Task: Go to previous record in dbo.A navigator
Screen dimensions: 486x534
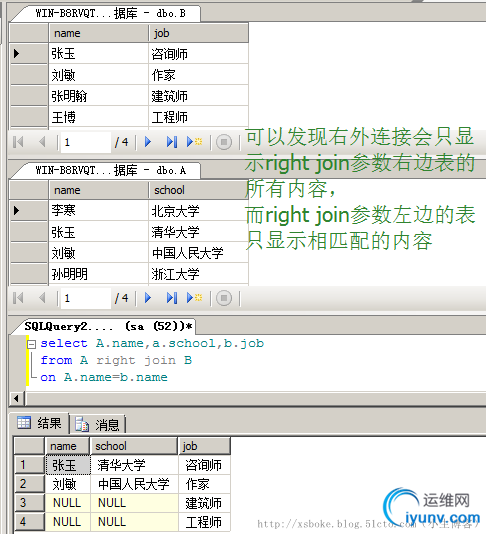Action: point(42,298)
